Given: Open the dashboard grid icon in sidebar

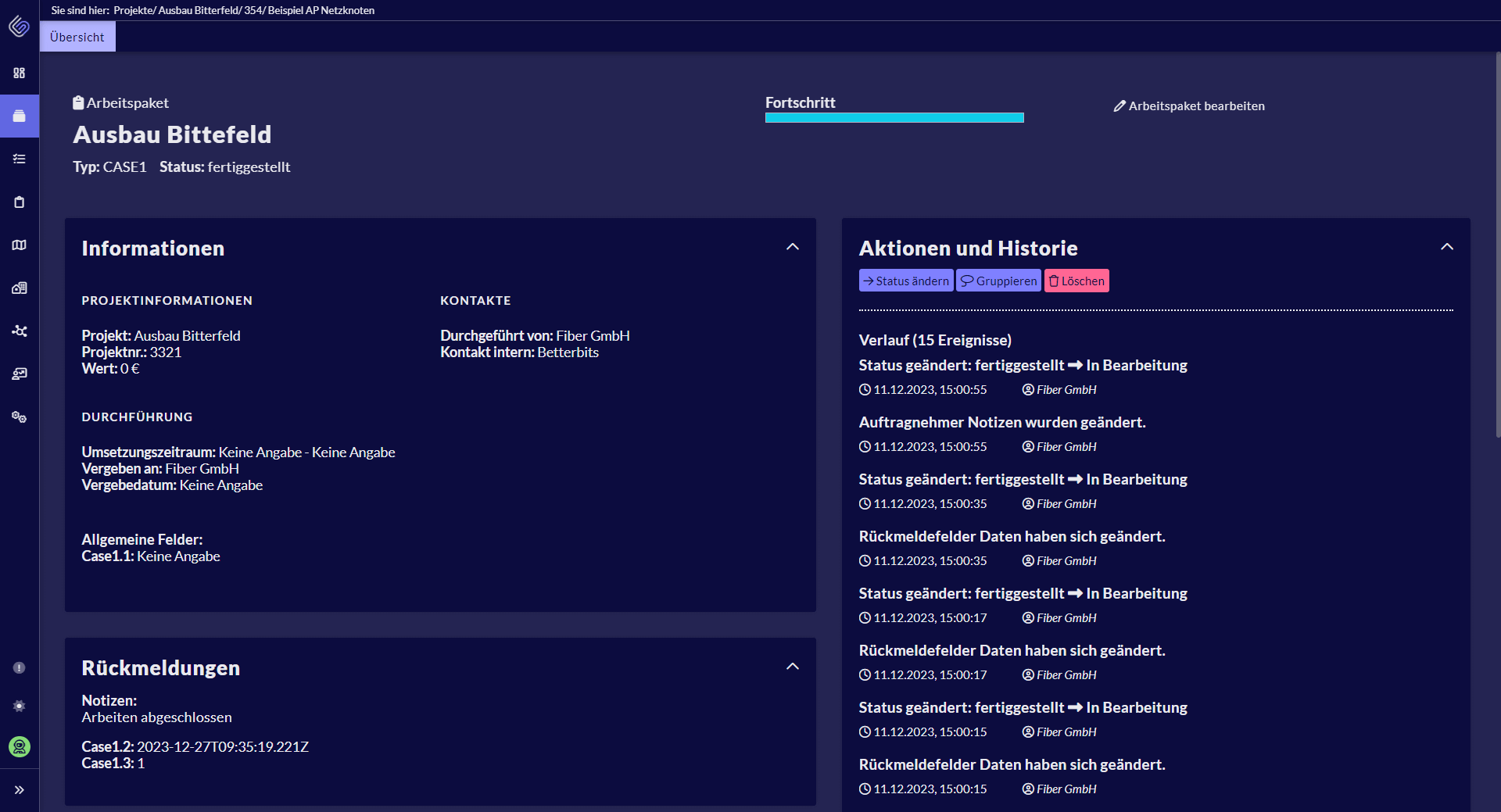Looking at the screenshot, I should (x=20, y=73).
